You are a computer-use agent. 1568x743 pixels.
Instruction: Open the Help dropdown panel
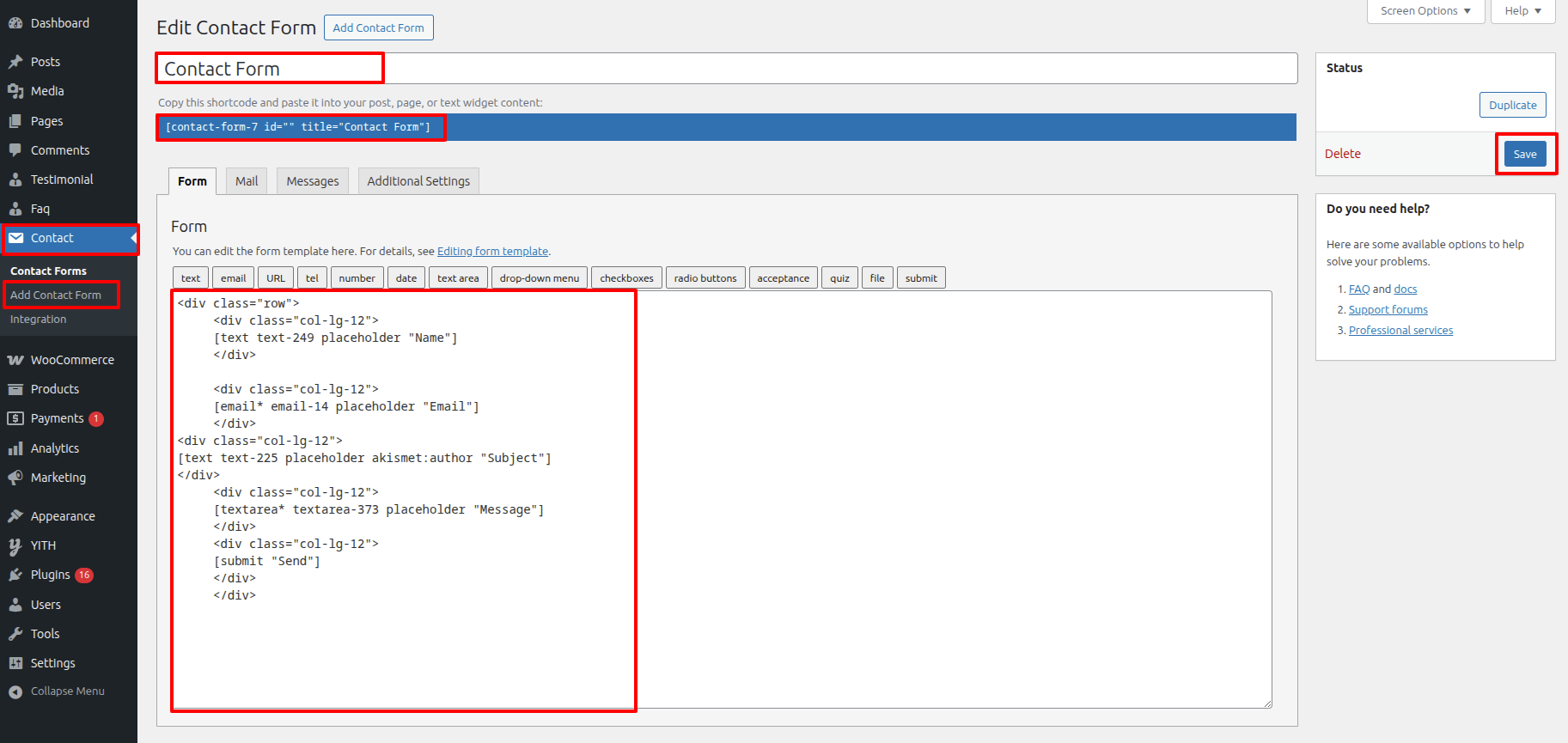[x=1522, y=11]
